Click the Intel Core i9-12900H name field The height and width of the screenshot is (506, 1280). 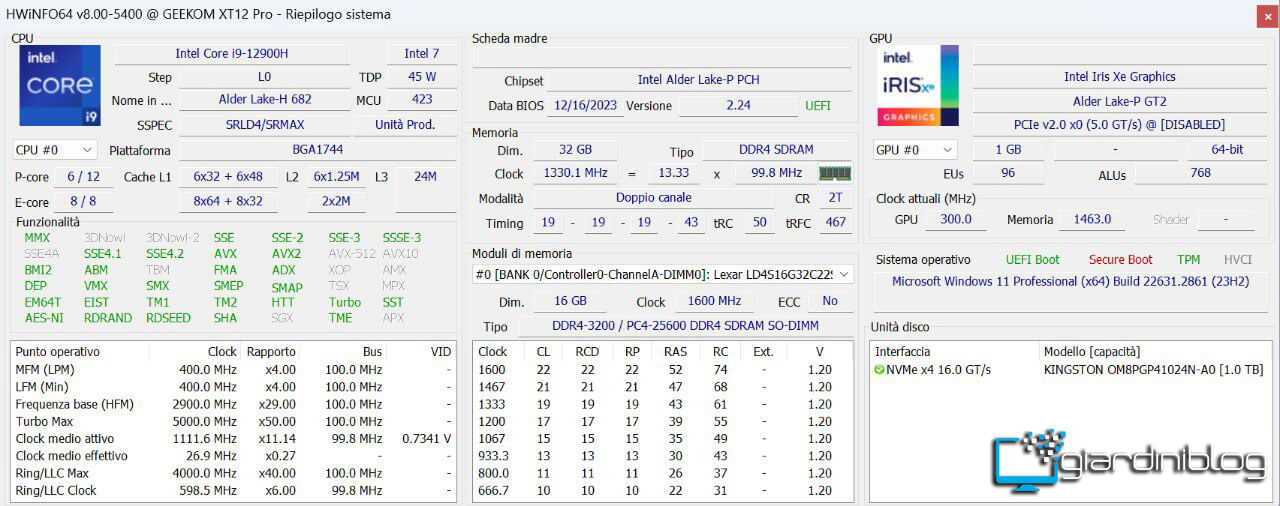[x=232, y=53]
